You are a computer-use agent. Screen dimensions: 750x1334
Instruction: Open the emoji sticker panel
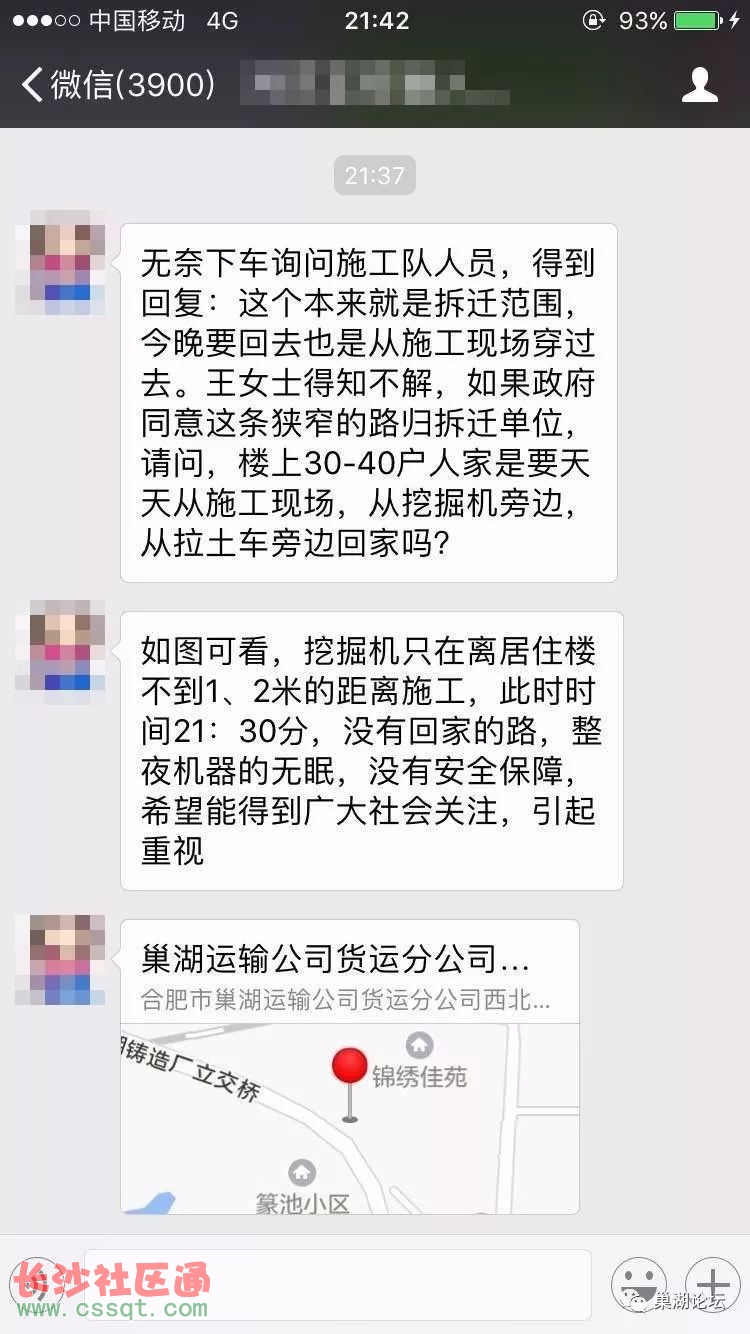pyautogui.click(x=639, y=1284)
